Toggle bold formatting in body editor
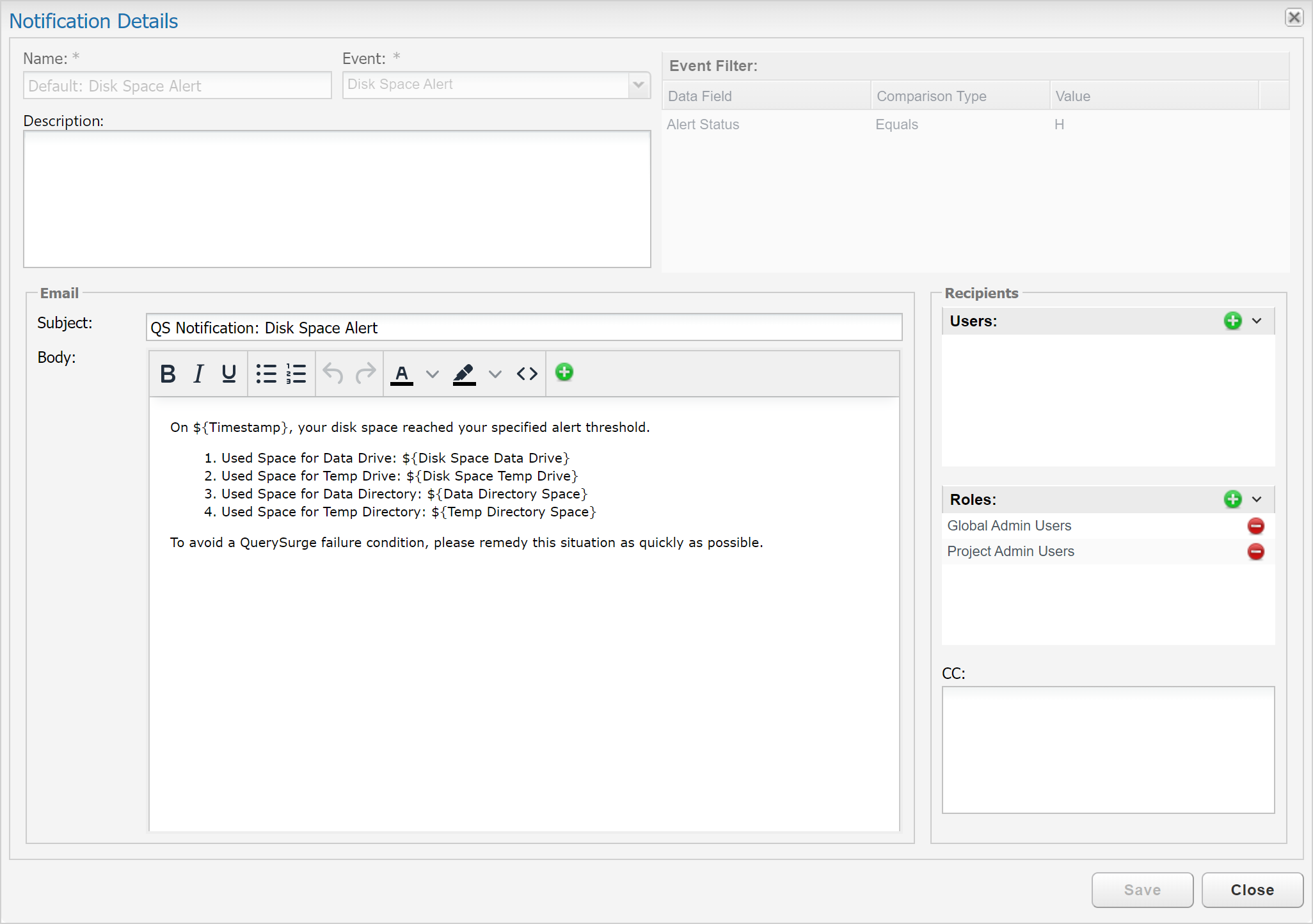This screenshot has width=1313, height=924. click(x=168, y=374)
